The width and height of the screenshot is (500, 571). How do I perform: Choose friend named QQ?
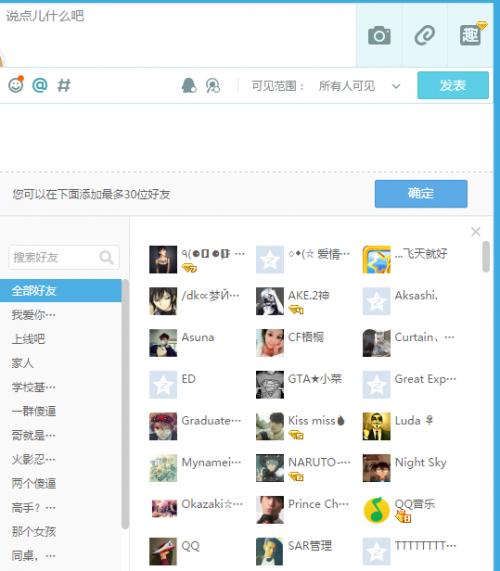[174, 552]
